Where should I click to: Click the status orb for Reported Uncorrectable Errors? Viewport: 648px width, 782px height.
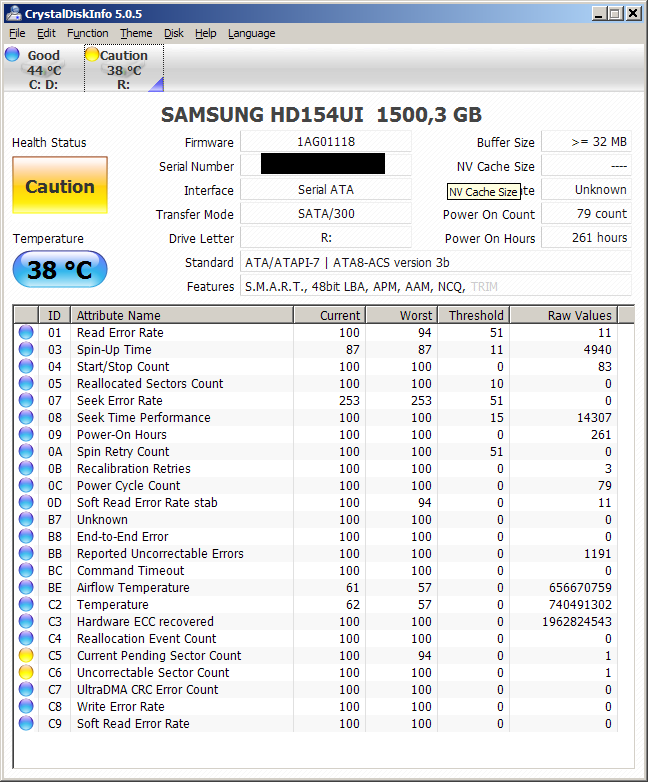[x=26, y=553]
